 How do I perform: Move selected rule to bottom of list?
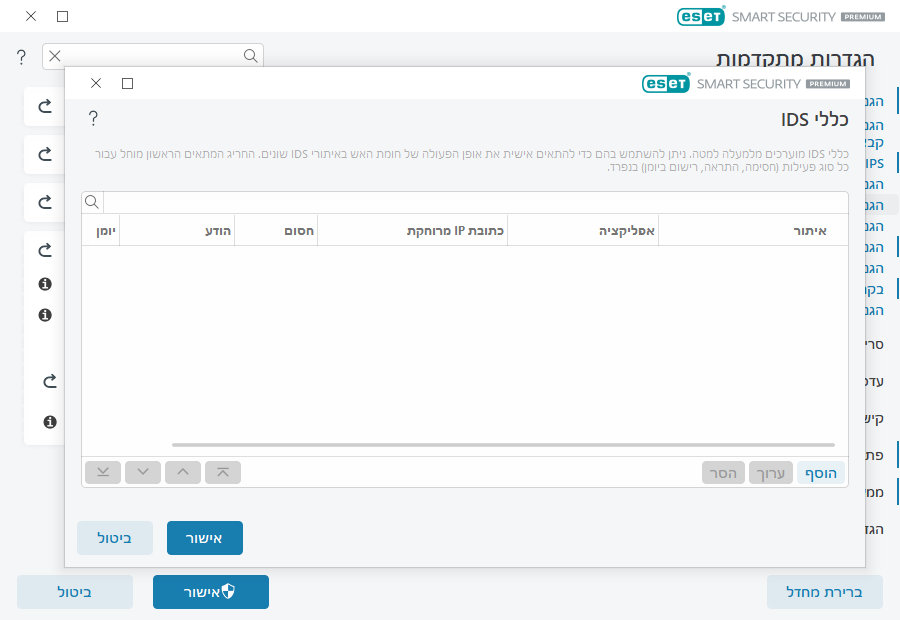click(x=103, y=472)
